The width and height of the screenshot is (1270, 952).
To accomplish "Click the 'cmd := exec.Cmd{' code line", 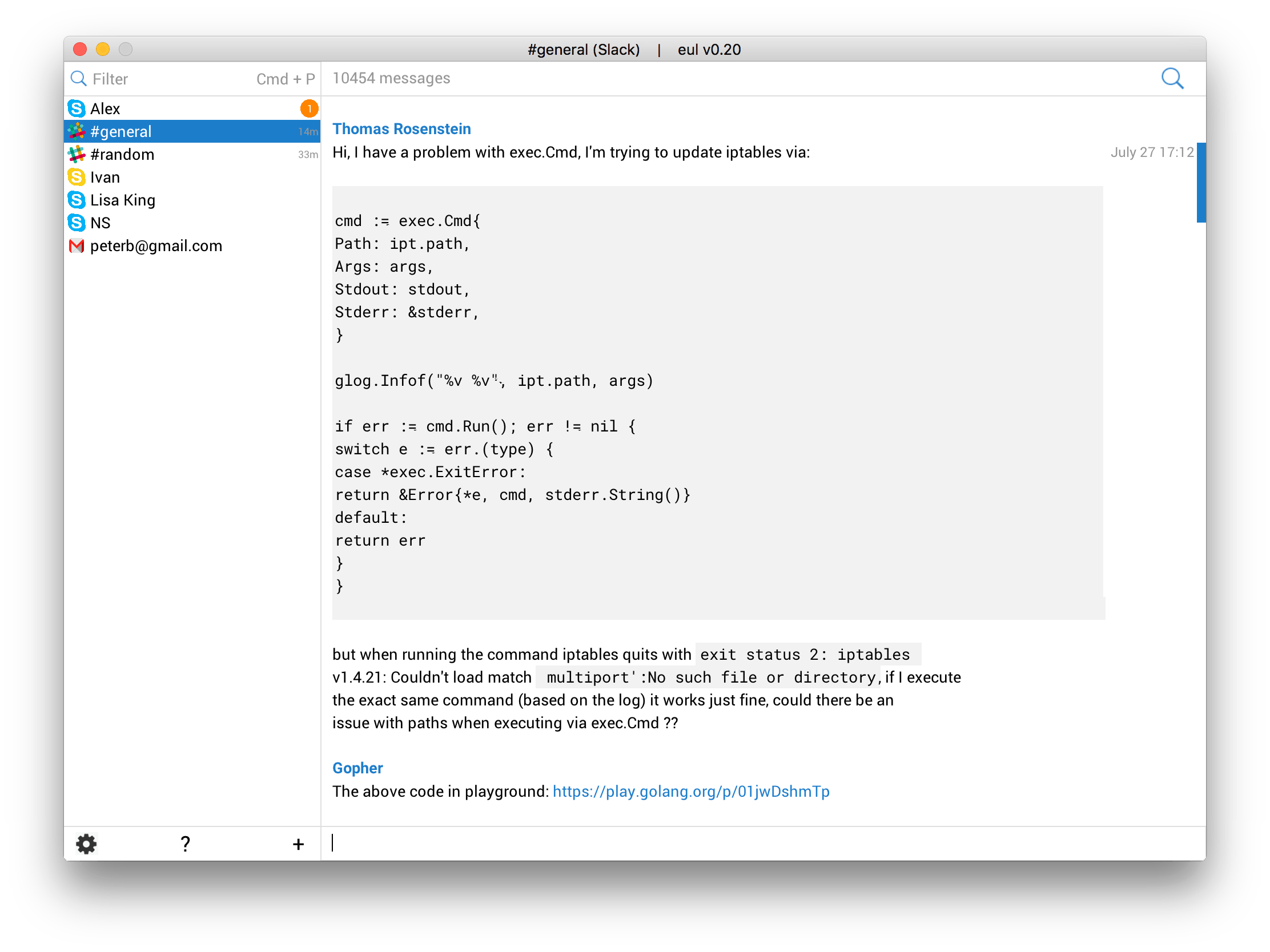I will [408, 221].
